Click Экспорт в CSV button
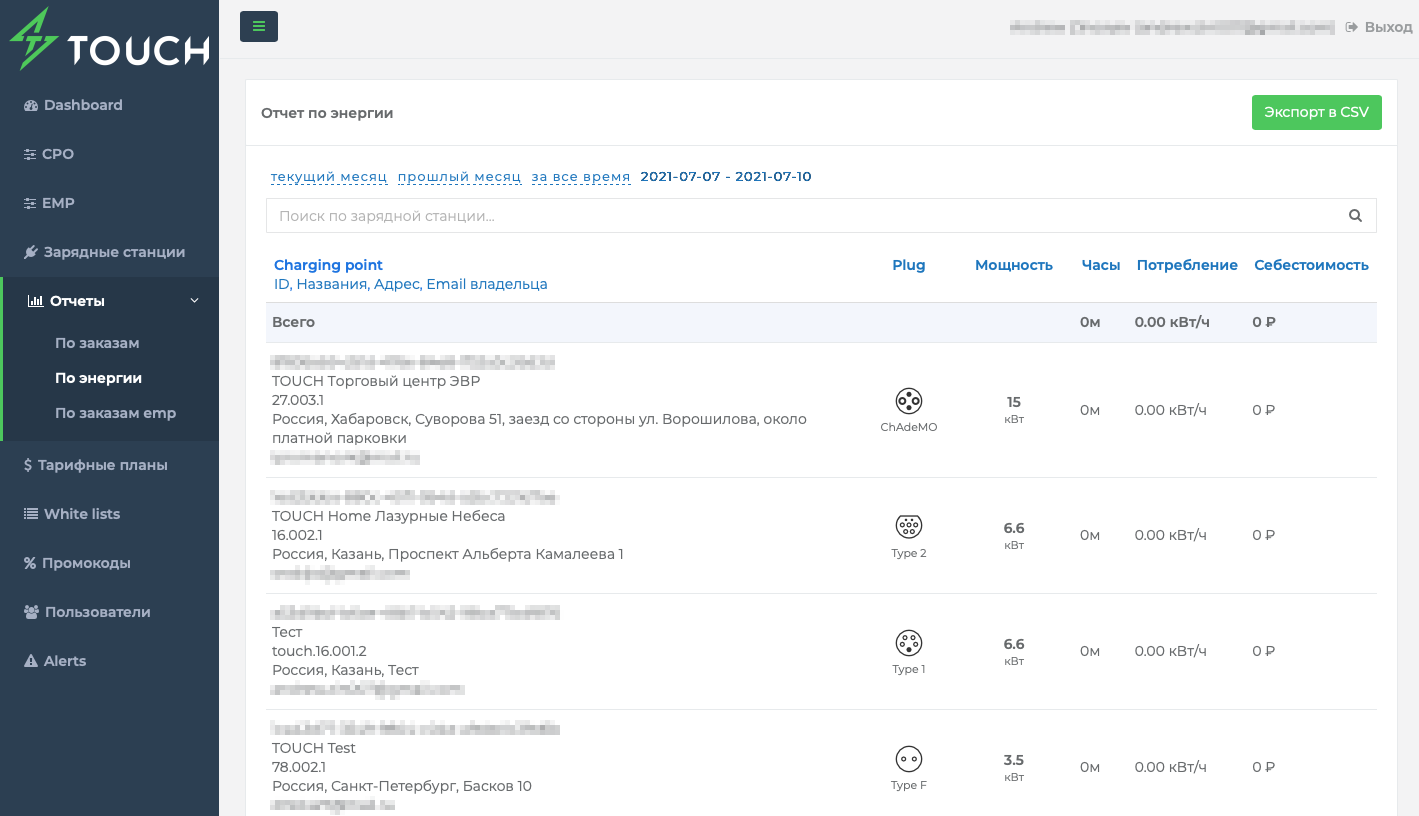 pyautogui.click(x=1316, y=112)
